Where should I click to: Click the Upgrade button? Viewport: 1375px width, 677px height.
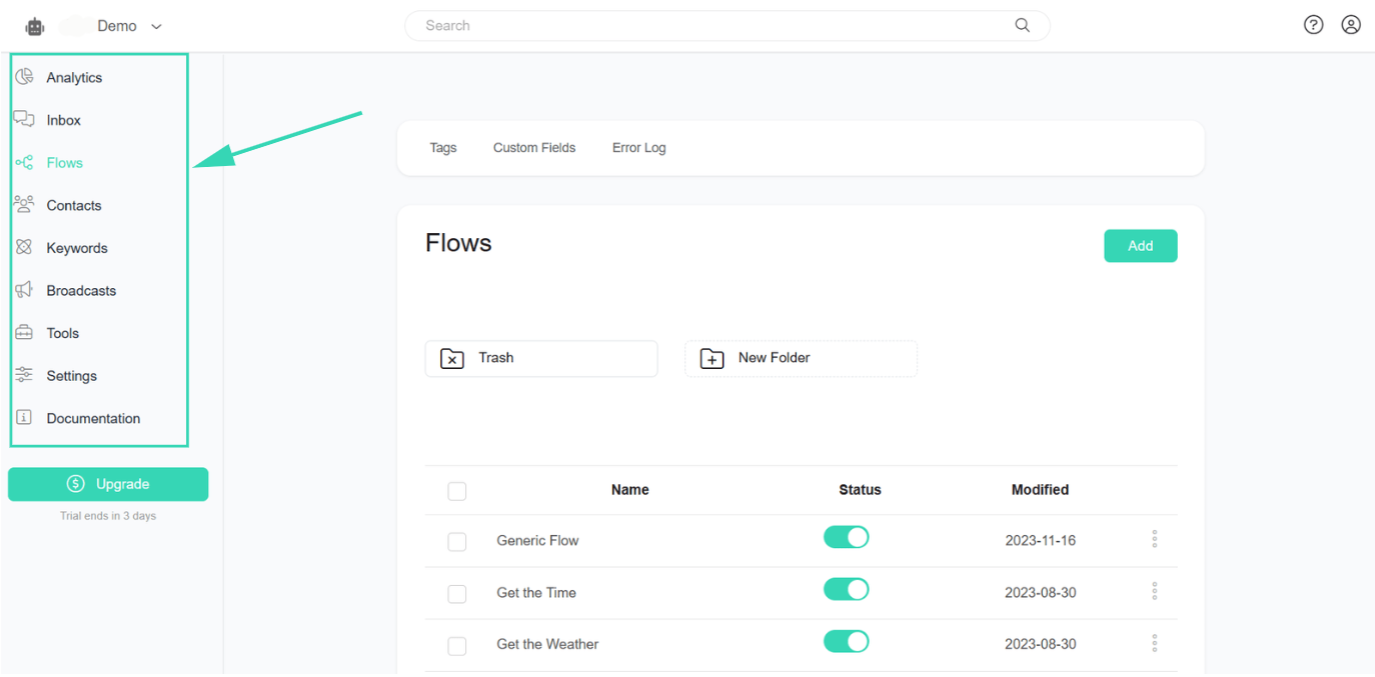(x=108, y=484)
